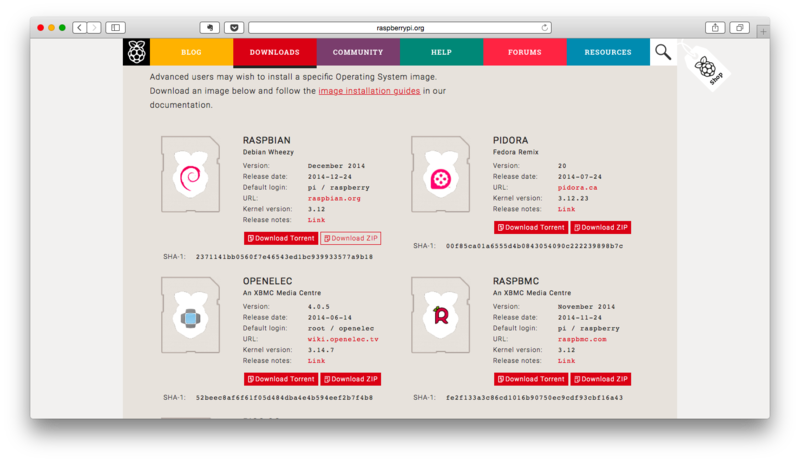Download the Pidora ZIP
The height and width of the screenshot is (462, 800).
[x=601, y=227]
